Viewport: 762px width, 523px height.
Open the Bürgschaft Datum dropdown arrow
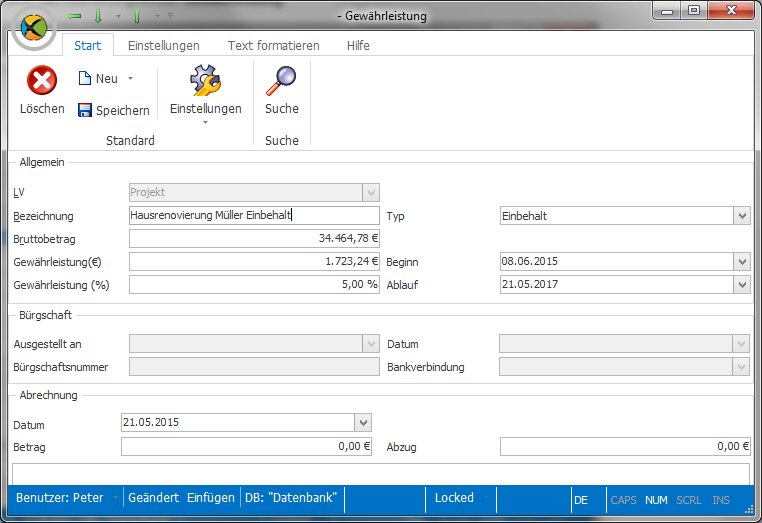pos(741,344)
